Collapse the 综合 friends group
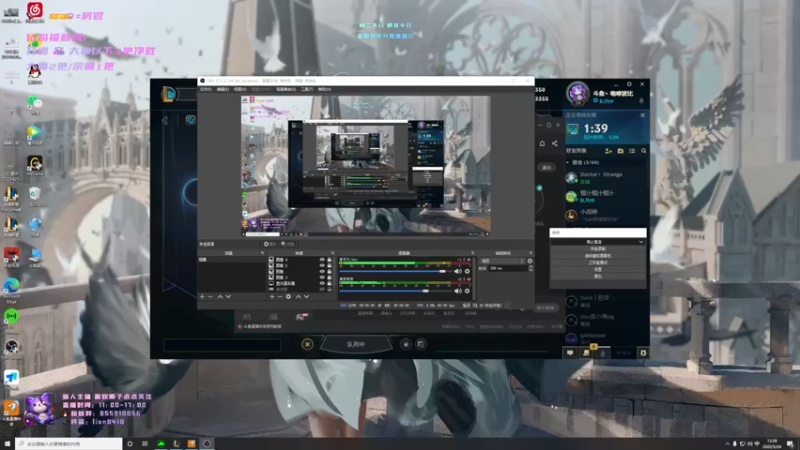Screen dimensions: 800x450 point(567,162)
